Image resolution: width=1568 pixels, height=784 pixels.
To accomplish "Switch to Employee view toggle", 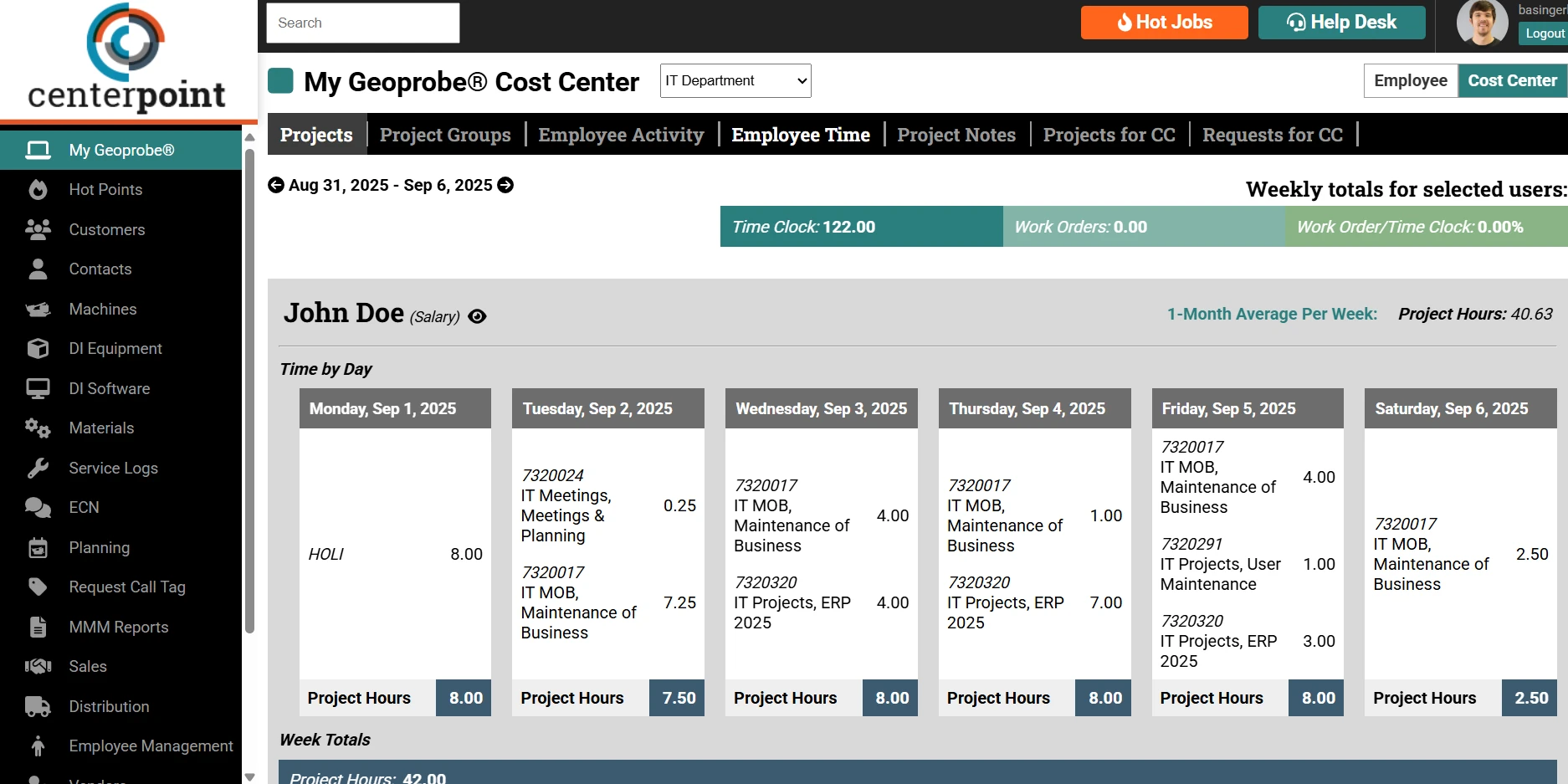I will (1410, 80).
